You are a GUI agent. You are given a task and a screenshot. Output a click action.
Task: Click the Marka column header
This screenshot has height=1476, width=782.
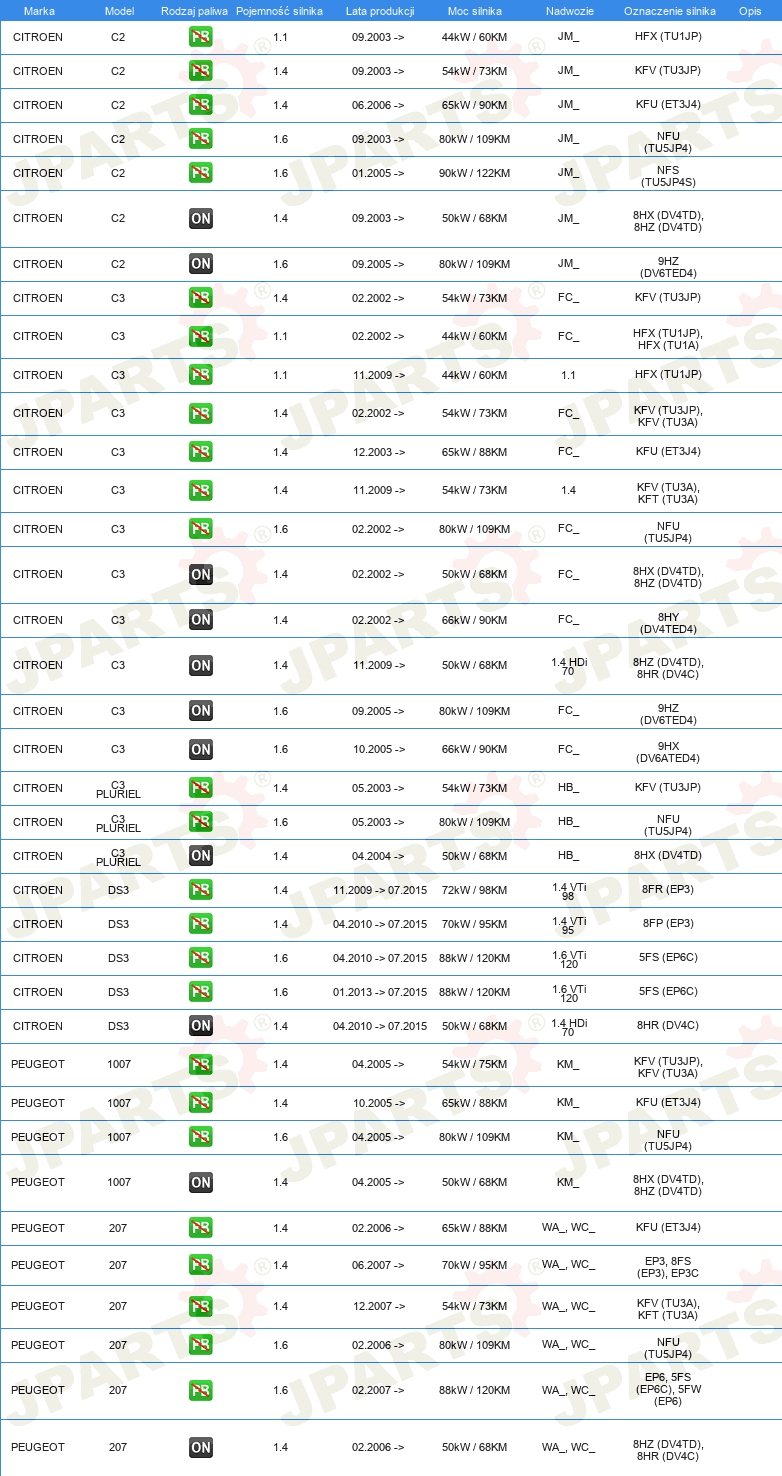38,11
